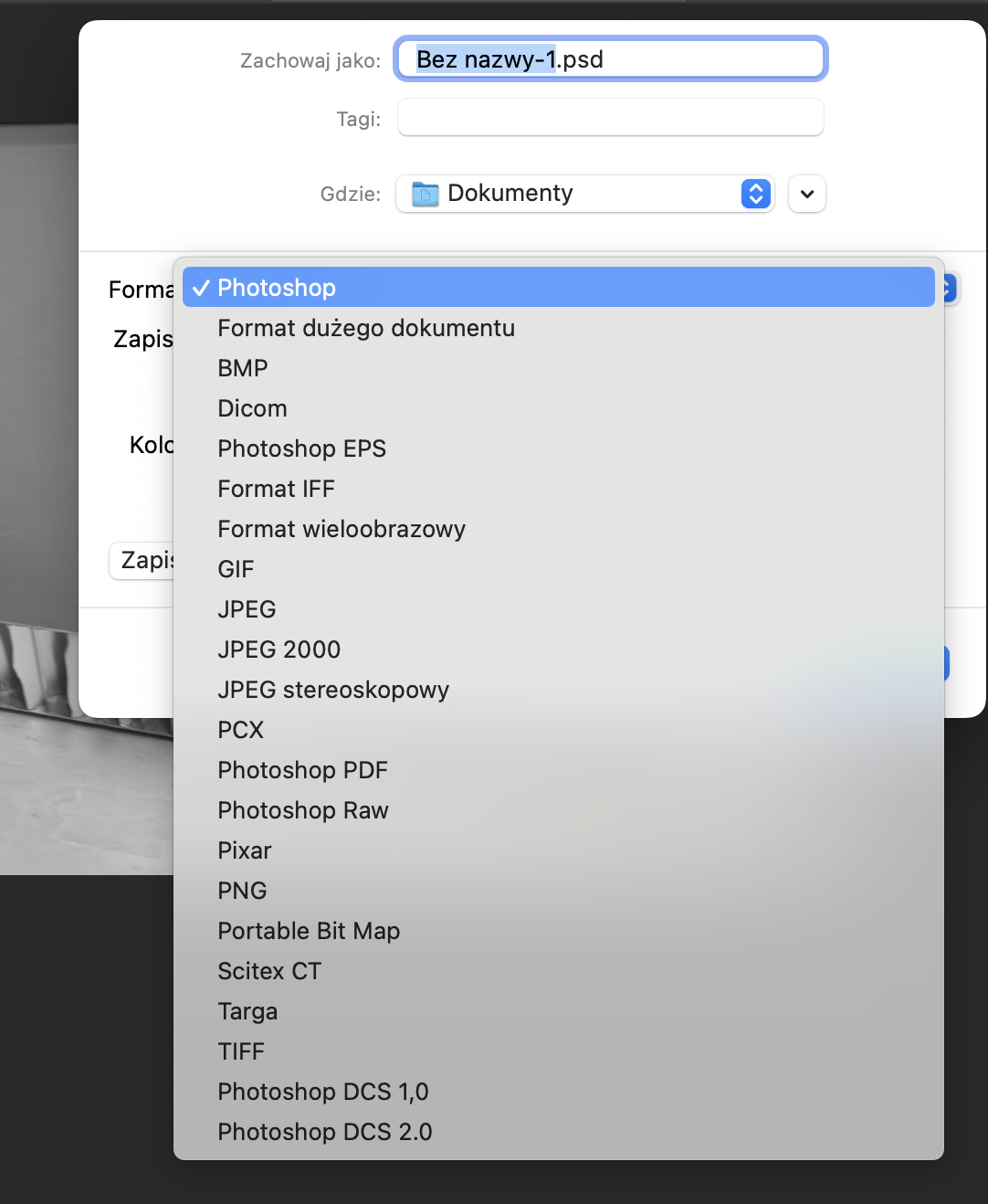Select Dicom format
988x1204 pixels.
(252, 407)
